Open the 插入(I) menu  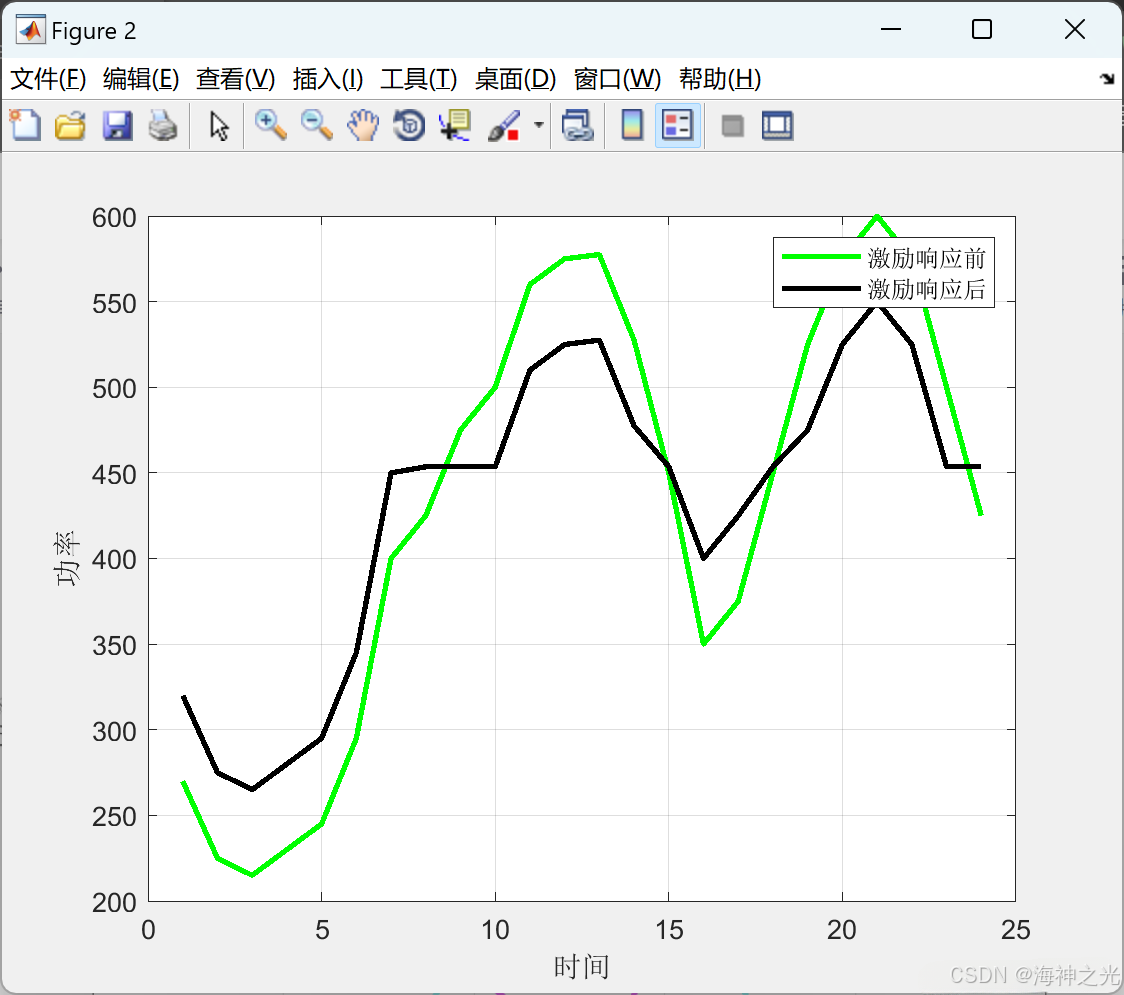328,79
